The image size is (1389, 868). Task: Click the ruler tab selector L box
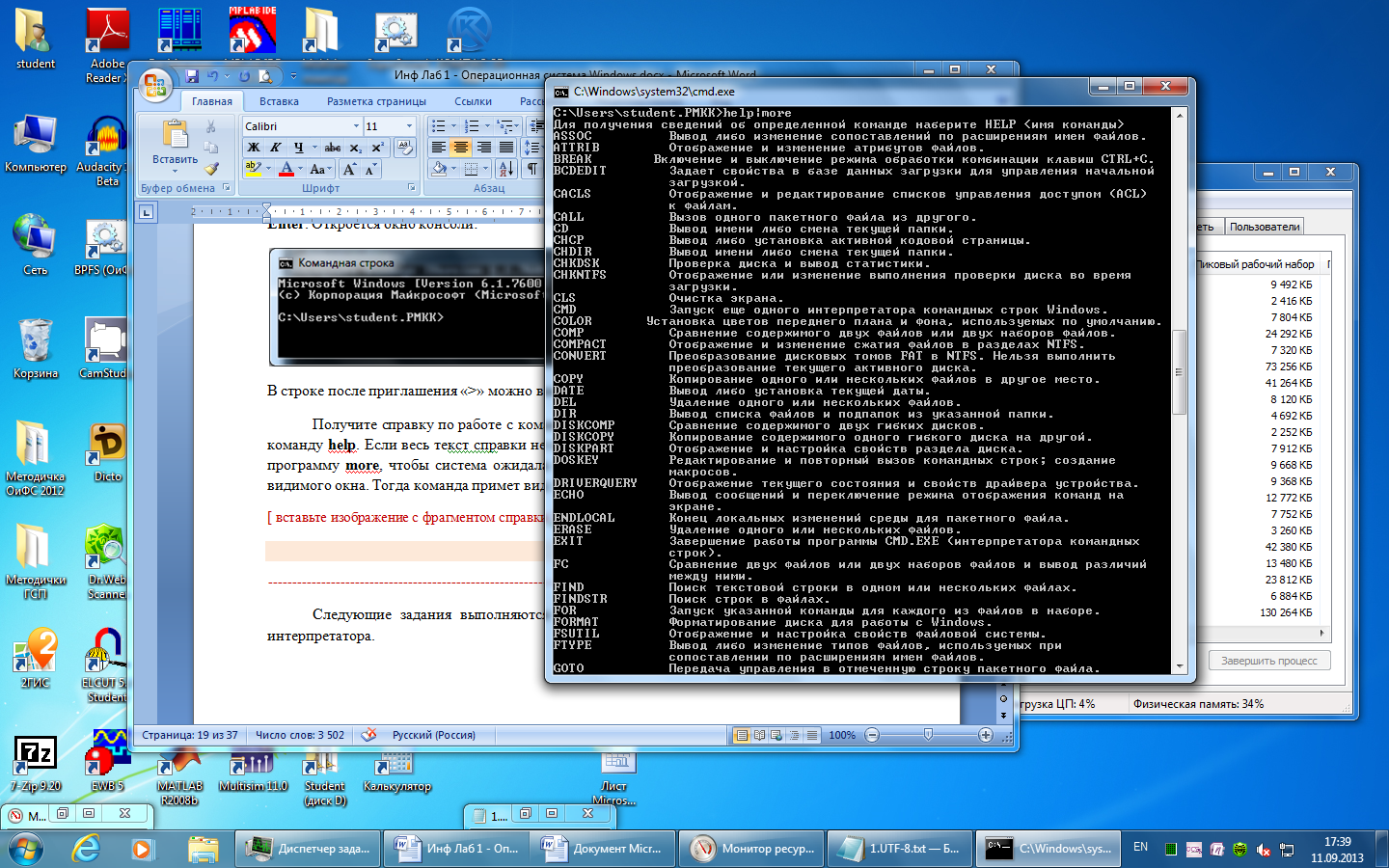[146, 212]
